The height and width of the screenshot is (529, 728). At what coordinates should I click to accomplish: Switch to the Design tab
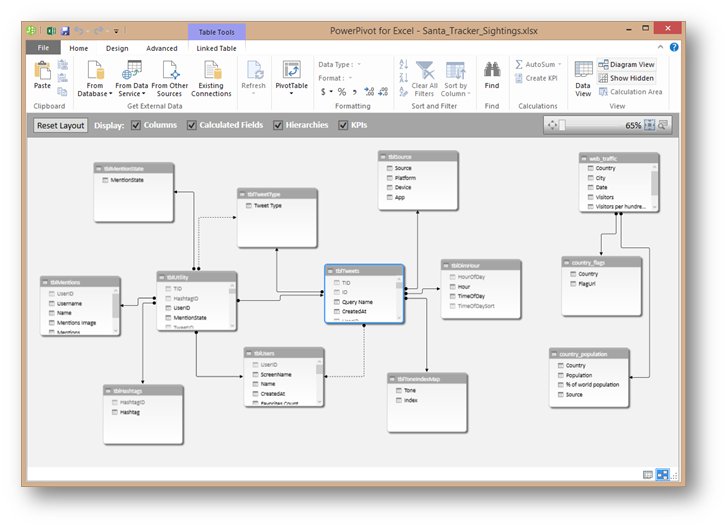click(x=117, y=48)
